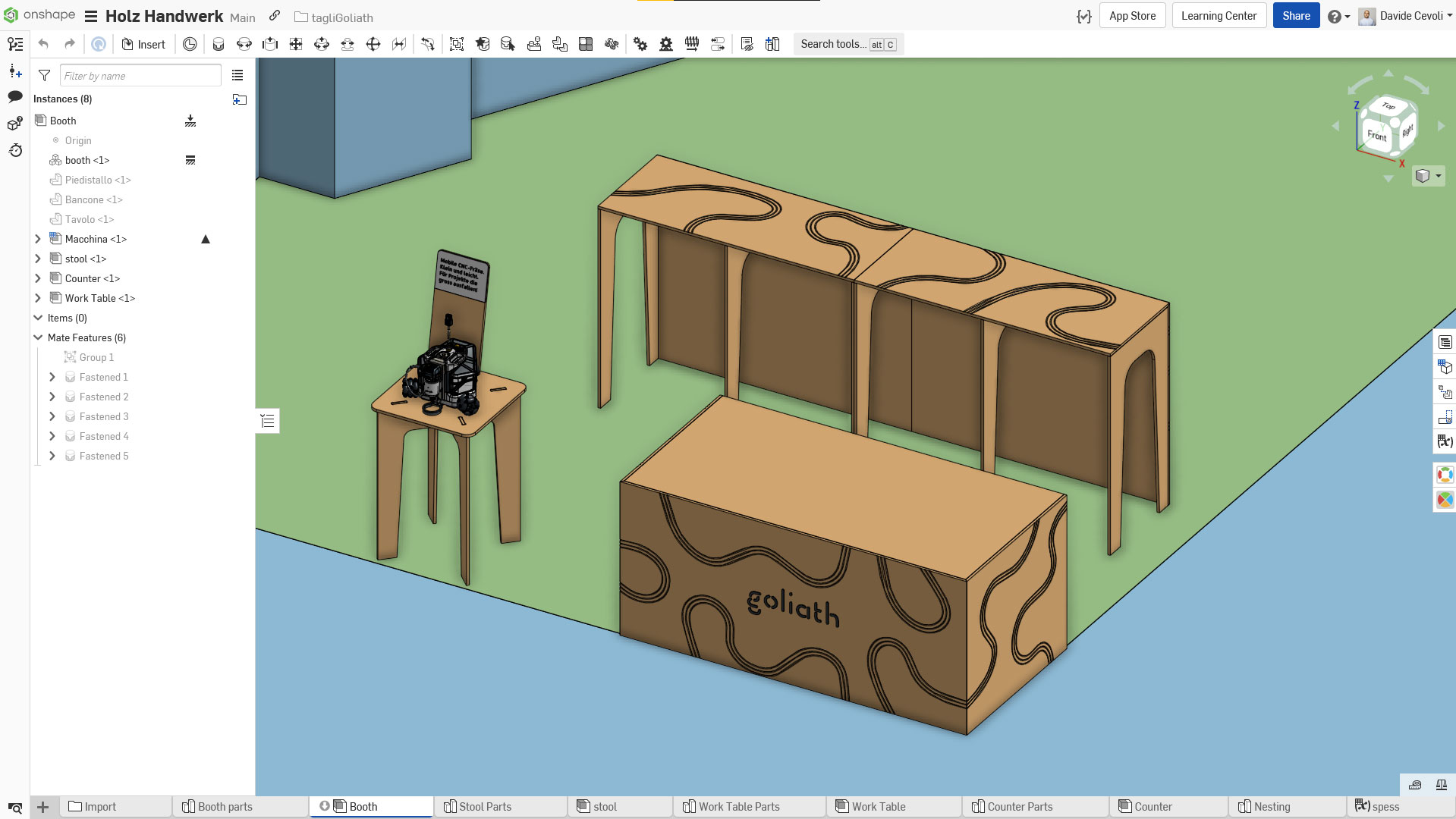Open the list view options icon
The image size is (1456, 819).
click(237, 75)
